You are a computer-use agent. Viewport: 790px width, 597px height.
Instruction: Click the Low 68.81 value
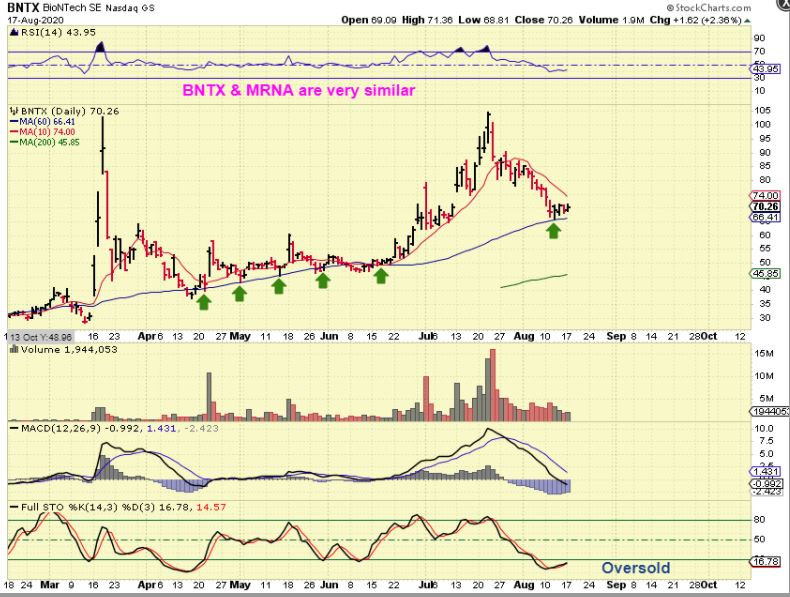point(484,20)
